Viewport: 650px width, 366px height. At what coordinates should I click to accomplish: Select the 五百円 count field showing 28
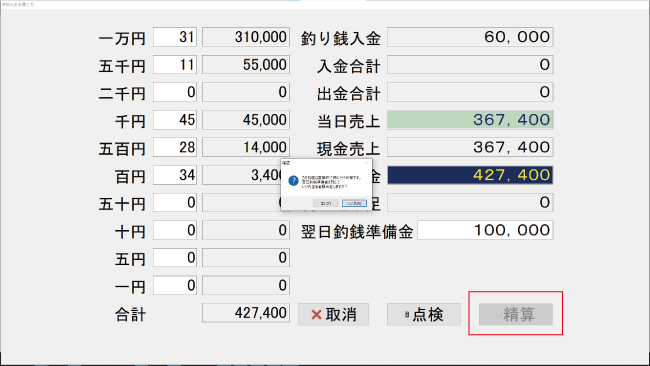point(175,147)
